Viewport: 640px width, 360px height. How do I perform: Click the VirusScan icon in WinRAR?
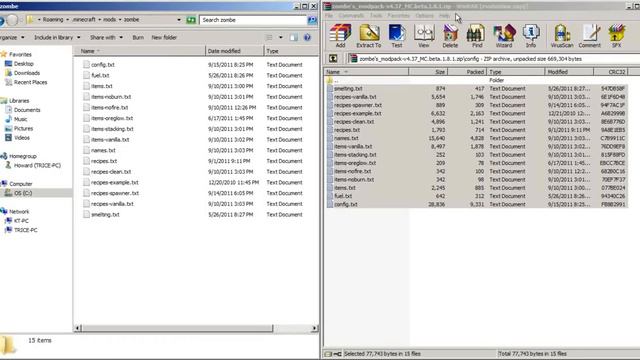click(562, 36)
